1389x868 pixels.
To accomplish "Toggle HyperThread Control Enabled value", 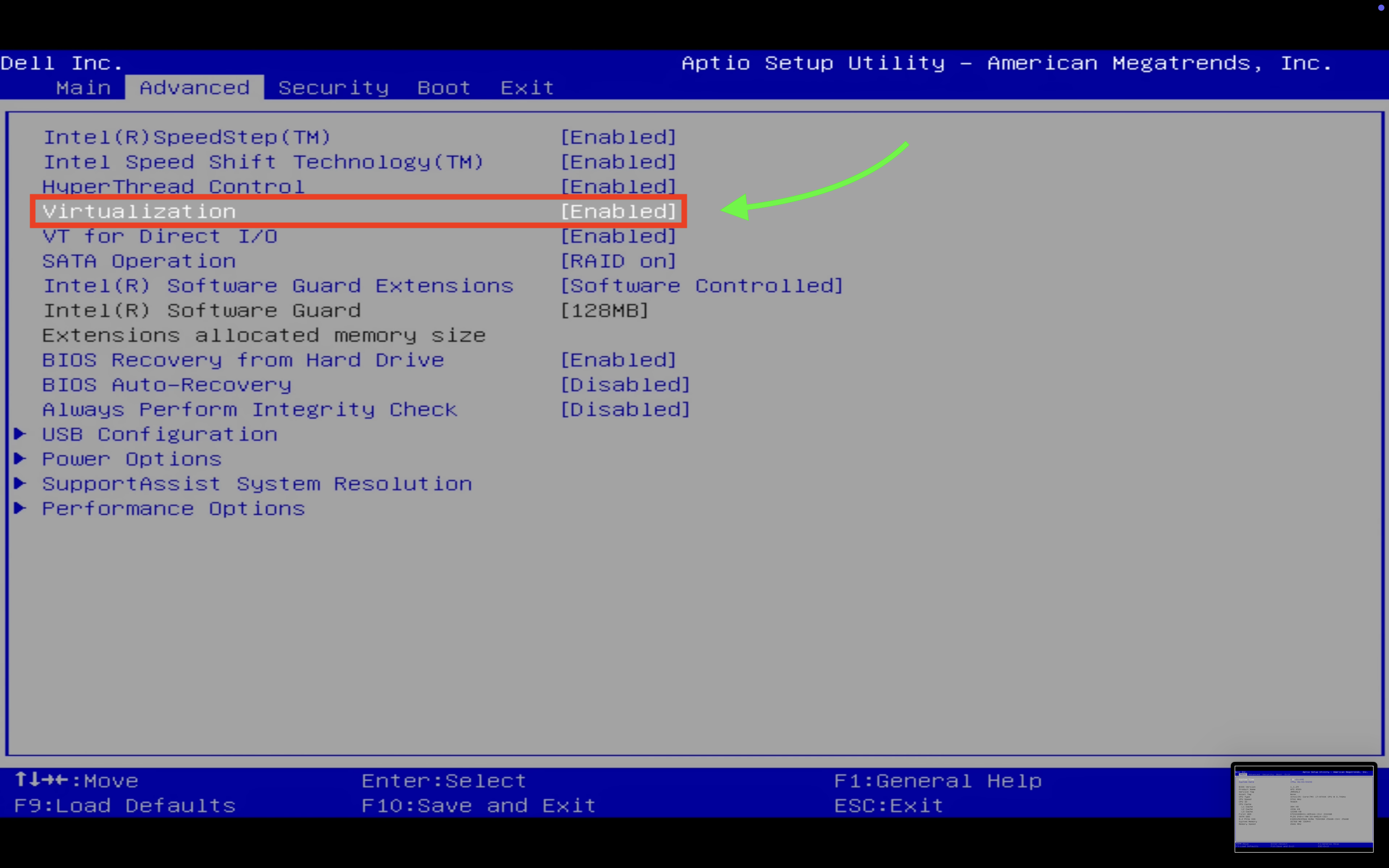I will pos(618,187).
